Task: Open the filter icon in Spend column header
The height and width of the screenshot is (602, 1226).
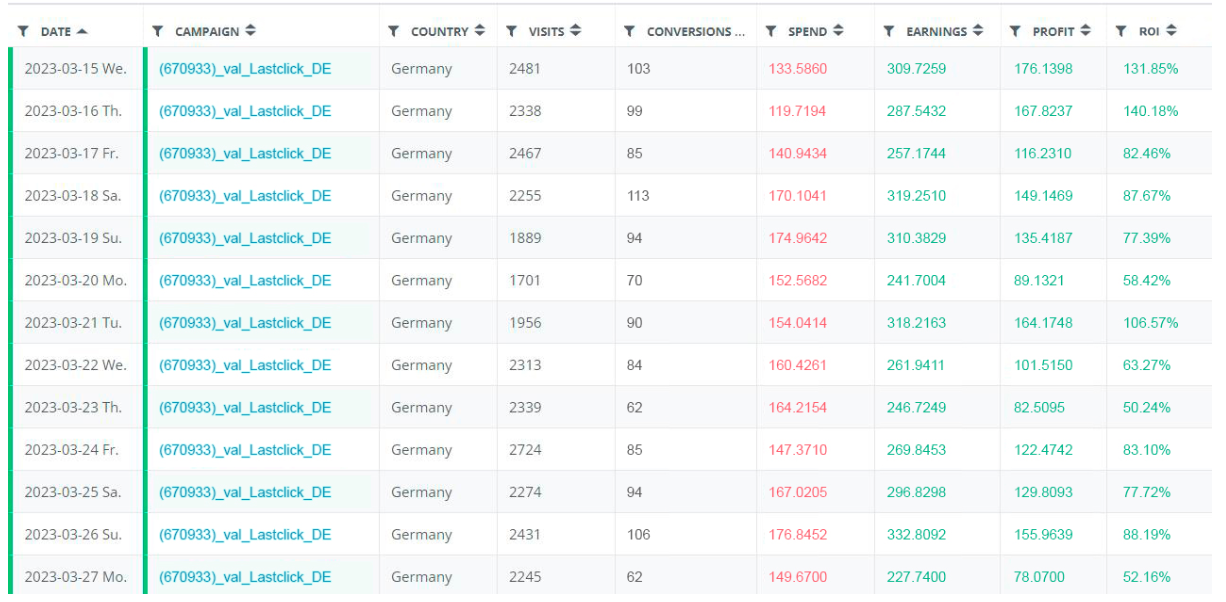Action: [x=771, y=32]
